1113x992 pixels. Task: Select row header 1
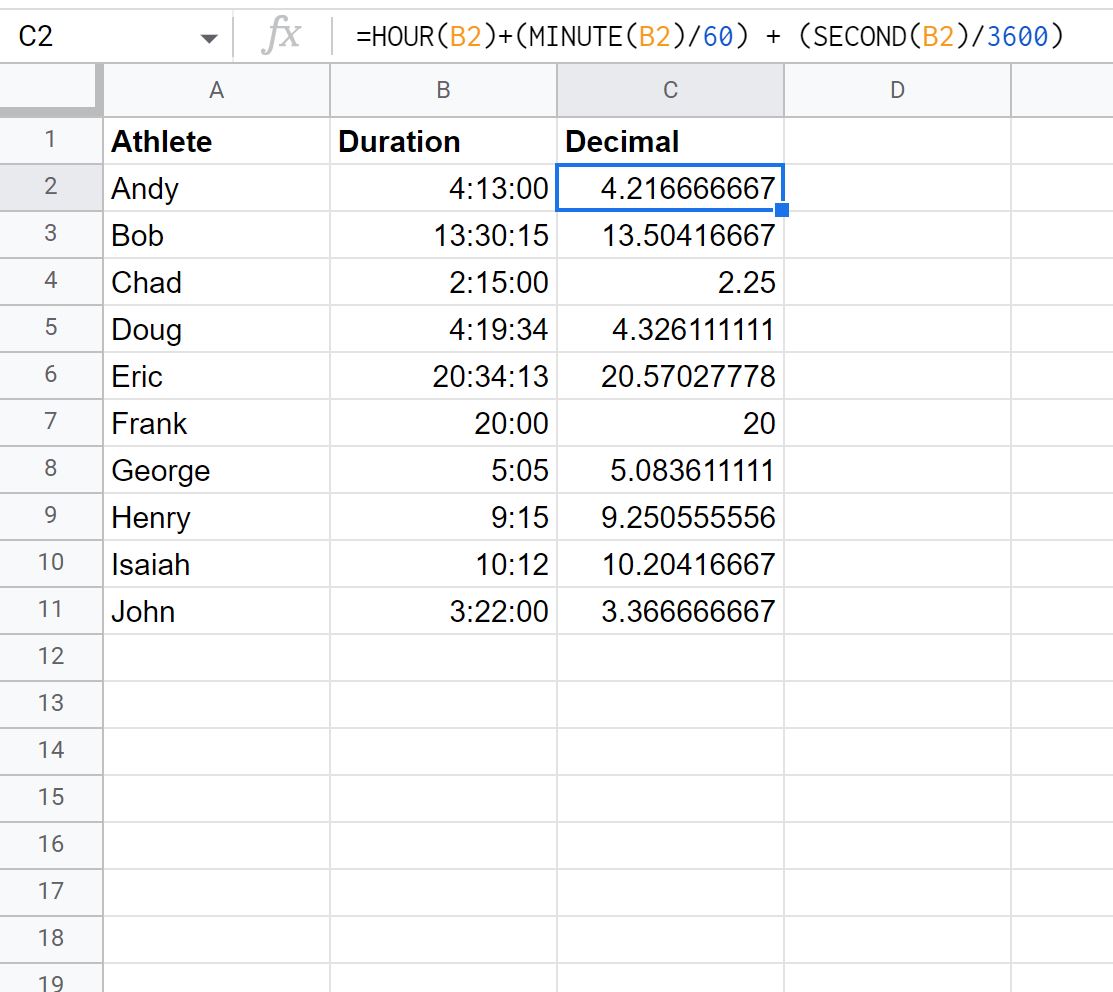pyautogui.click(x=50, y=141)
